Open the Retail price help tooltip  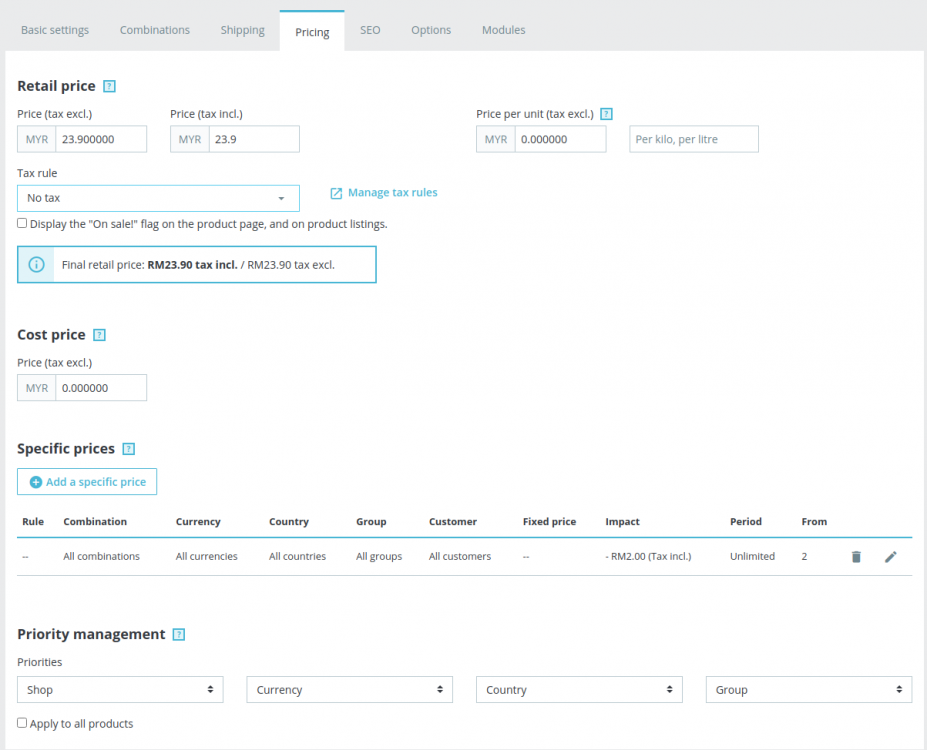tap(110, 87)
